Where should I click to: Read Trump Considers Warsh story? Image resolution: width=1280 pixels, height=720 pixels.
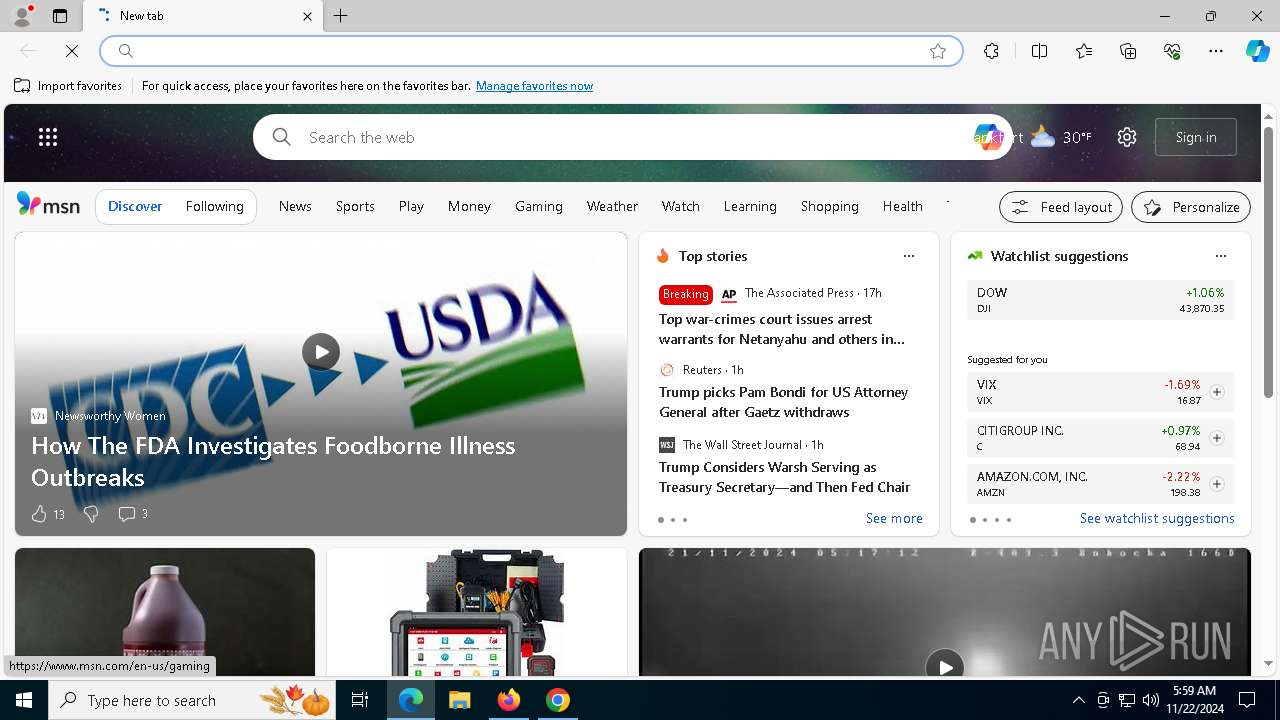[784, 477]
